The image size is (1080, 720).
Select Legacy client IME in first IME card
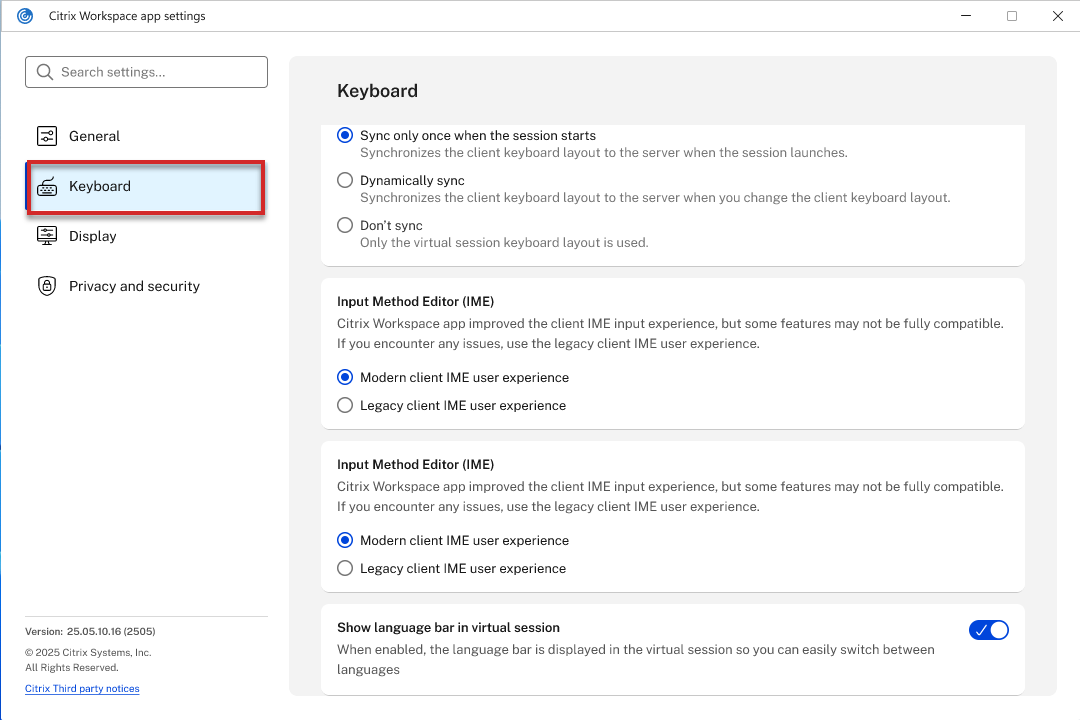tap(345, 405)
